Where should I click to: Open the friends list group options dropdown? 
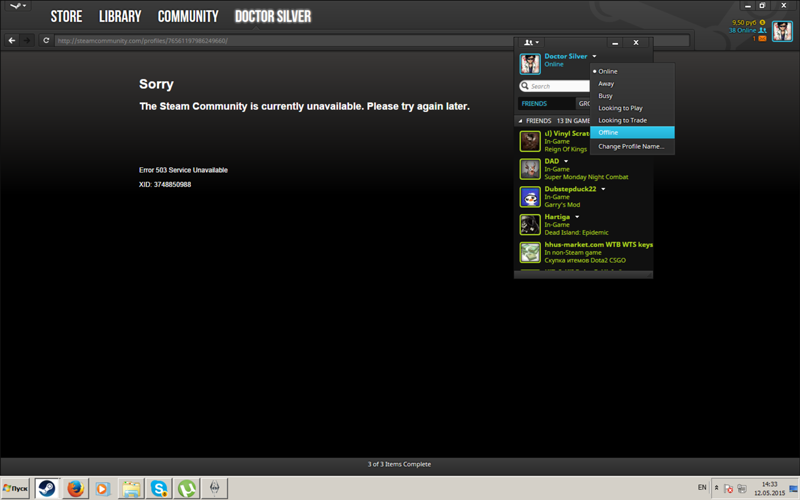[x=532, y=42]
